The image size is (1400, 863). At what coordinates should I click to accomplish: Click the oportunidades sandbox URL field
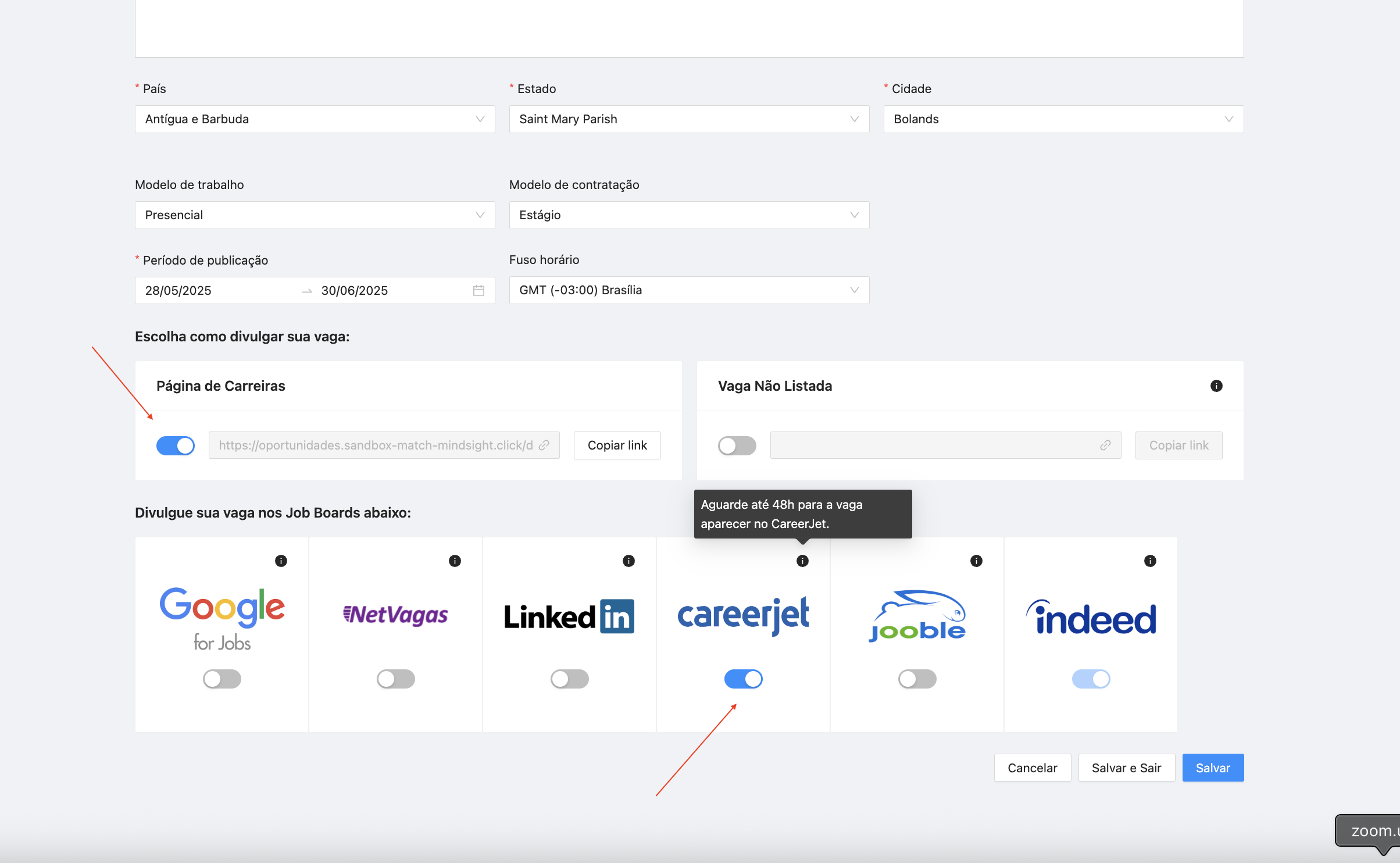(384, 445)
